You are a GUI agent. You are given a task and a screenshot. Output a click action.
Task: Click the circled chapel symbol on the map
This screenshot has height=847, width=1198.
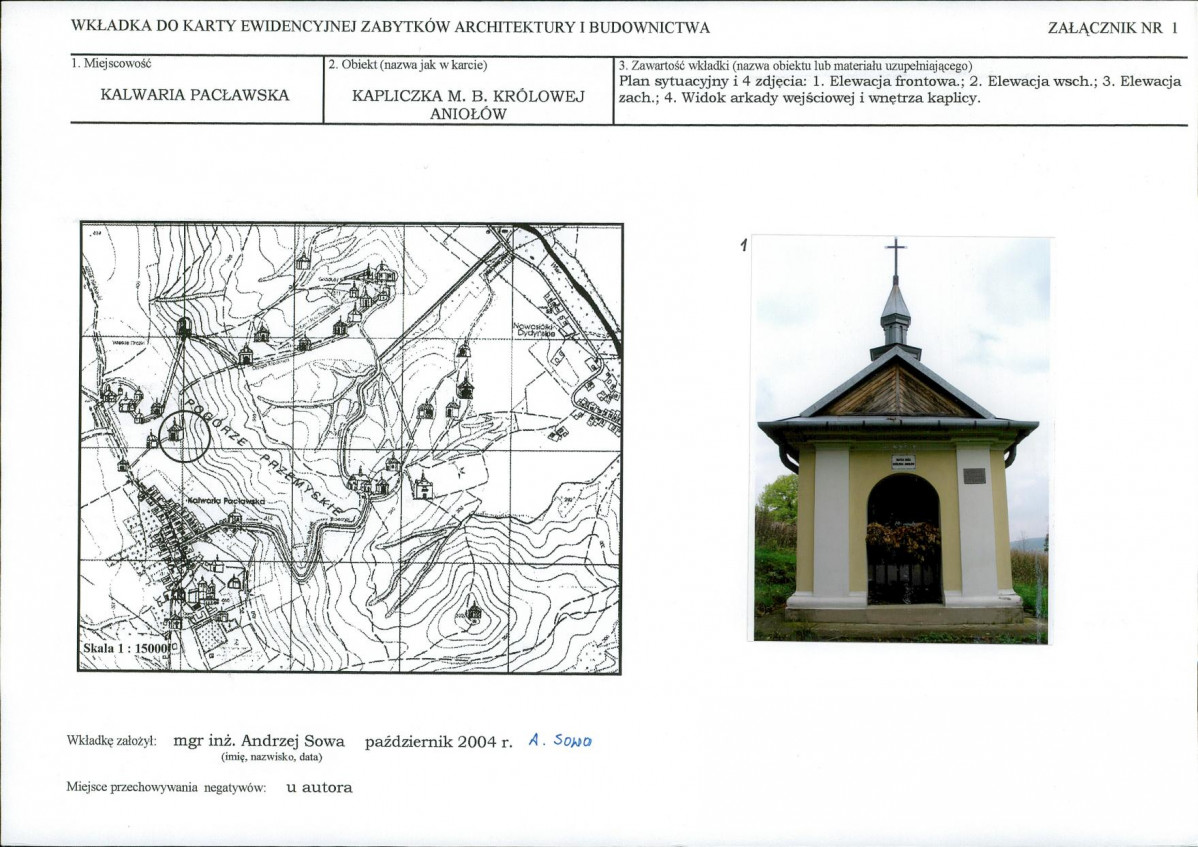pyautogui.click(x=177, y=432)
